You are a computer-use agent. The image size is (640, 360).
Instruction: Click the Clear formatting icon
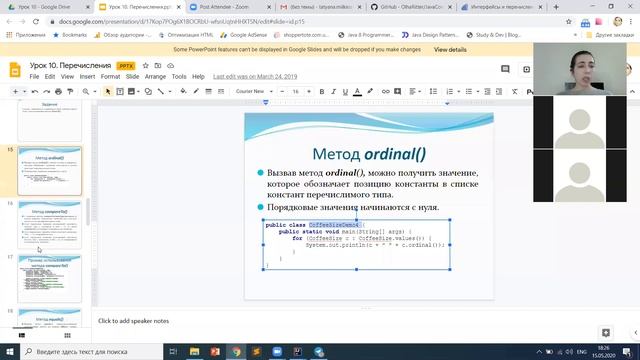[515, 91]
